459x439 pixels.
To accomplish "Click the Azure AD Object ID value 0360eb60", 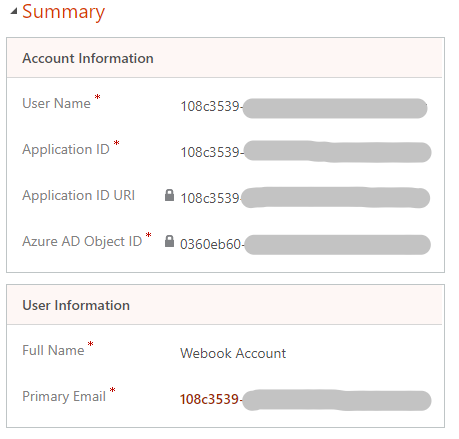I will (305, 244).
